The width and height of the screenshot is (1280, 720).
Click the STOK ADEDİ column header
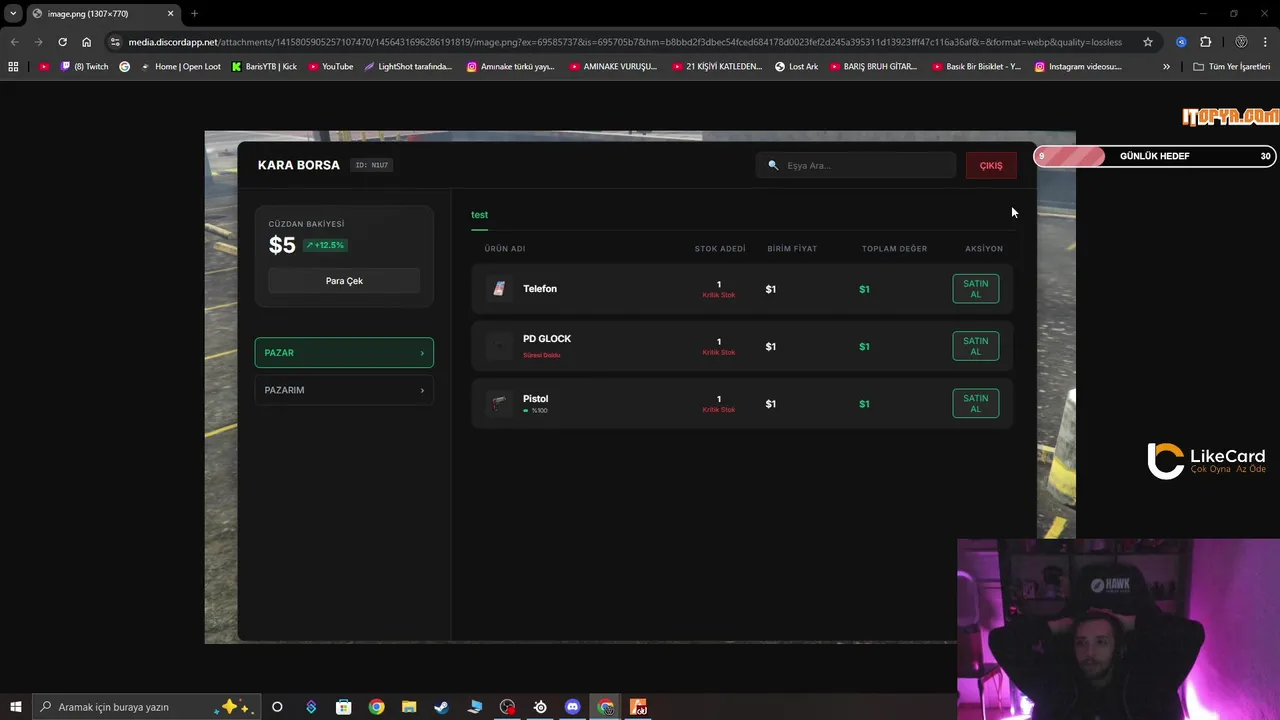click(720, 249)
